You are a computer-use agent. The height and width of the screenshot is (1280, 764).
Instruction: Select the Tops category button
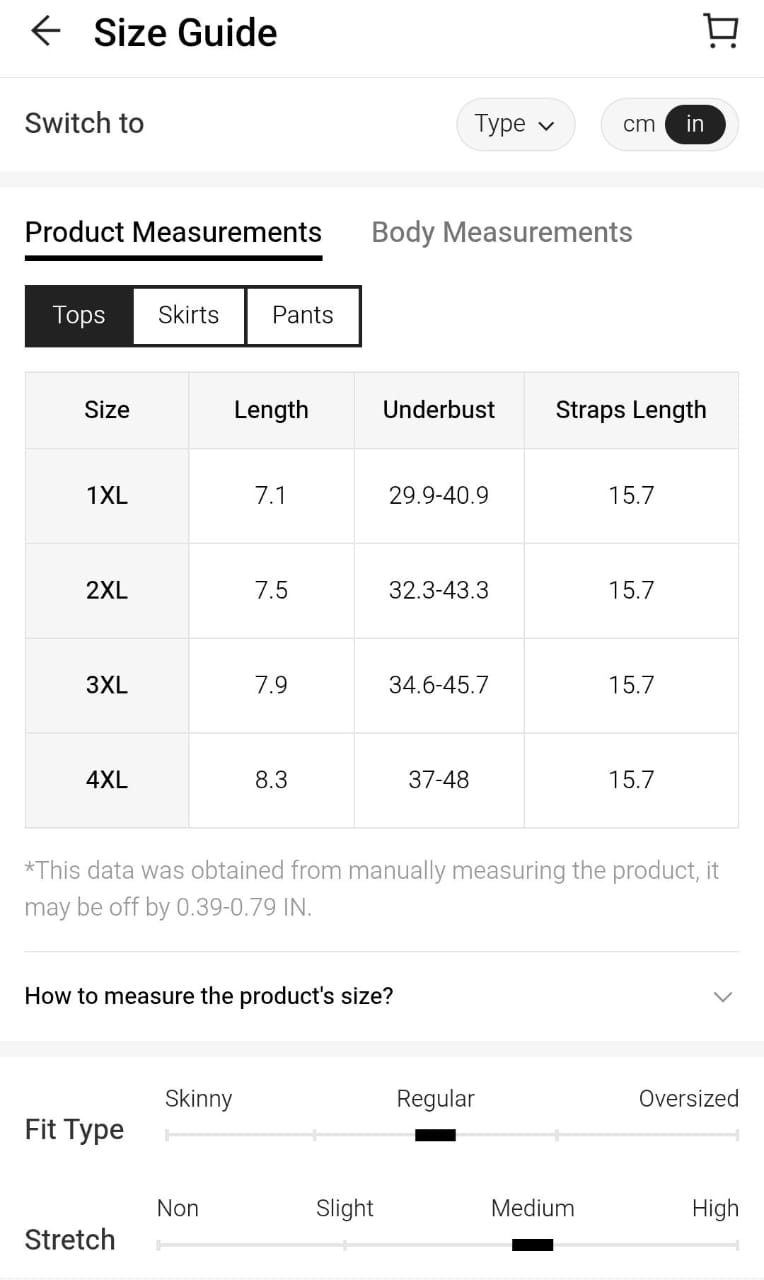coord(79,315)
